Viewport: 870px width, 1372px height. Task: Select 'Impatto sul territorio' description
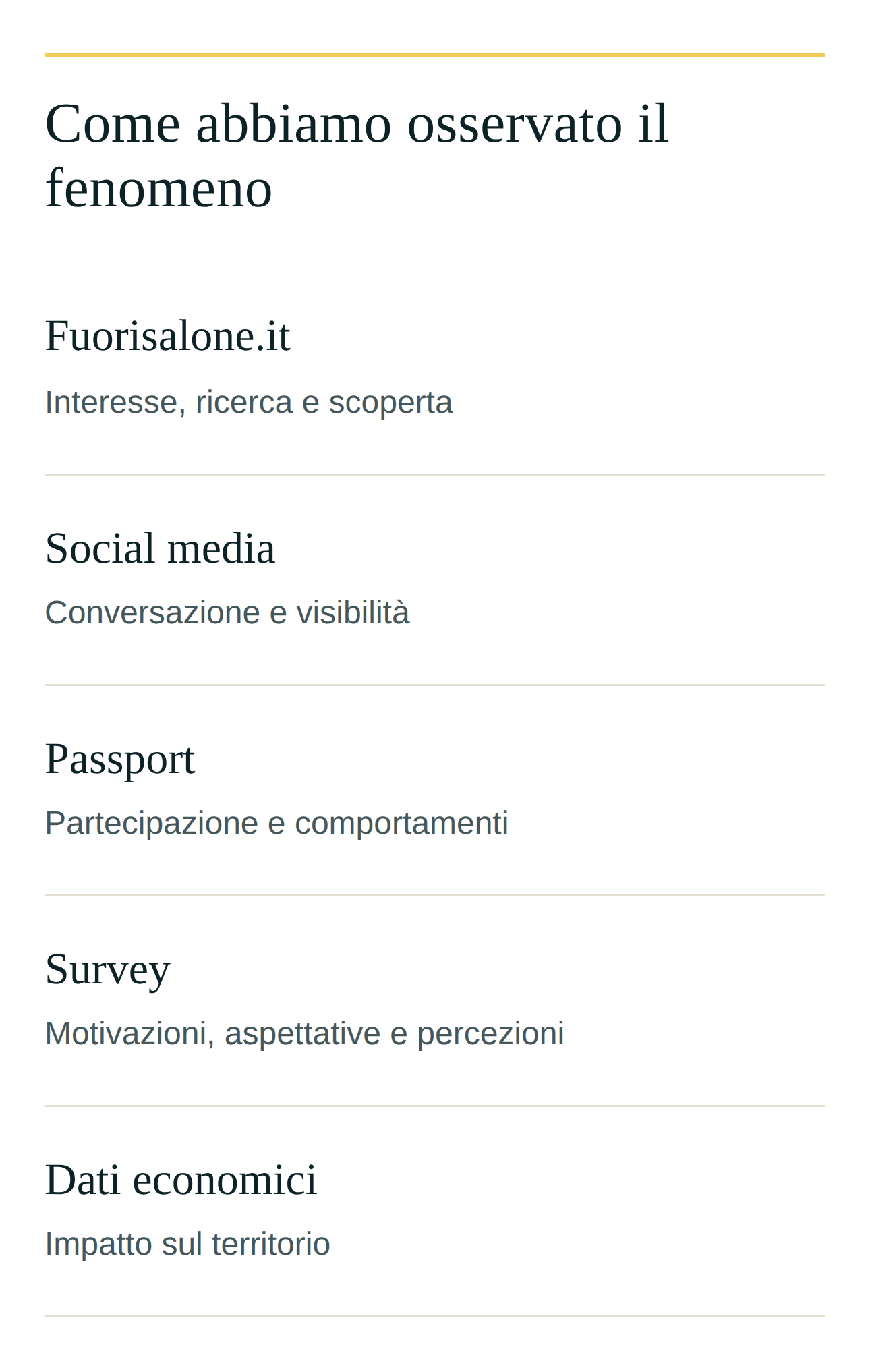pyautogui.click(x=187, y=1244)
